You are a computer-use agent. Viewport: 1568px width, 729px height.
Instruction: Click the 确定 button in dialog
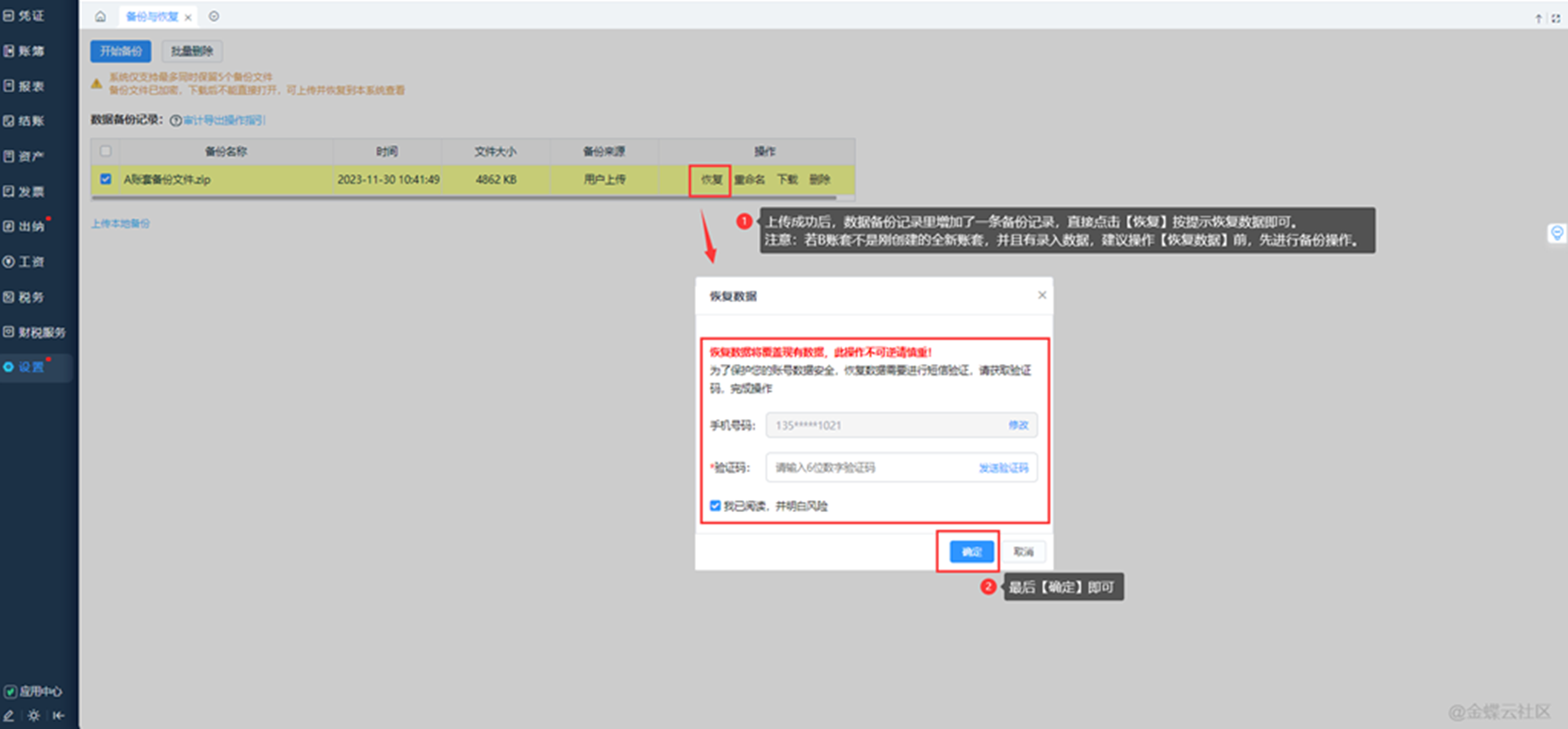click(971, 551)
